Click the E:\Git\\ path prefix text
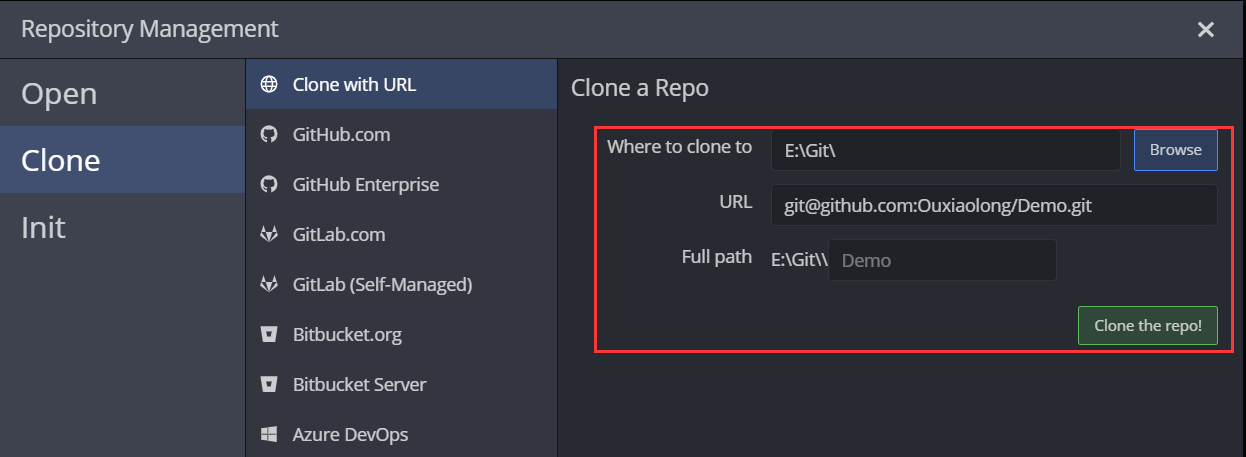This screenshot has height=457, width=1246. point(799,260)
